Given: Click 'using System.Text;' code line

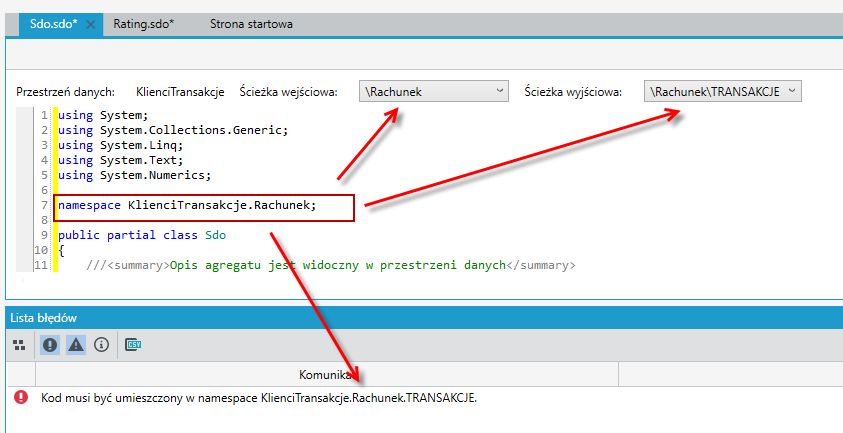Looking at the screenshot, I should coord(120,160).
